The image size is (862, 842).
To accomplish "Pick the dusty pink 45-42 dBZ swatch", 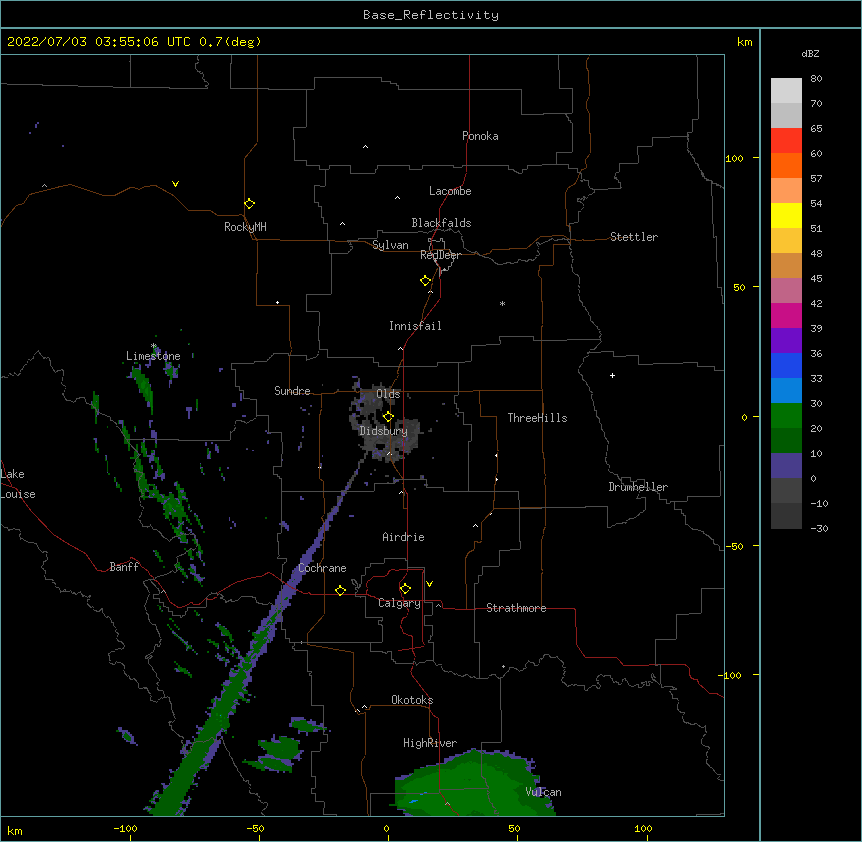I will pyautogui.click(x=786, y=291).
